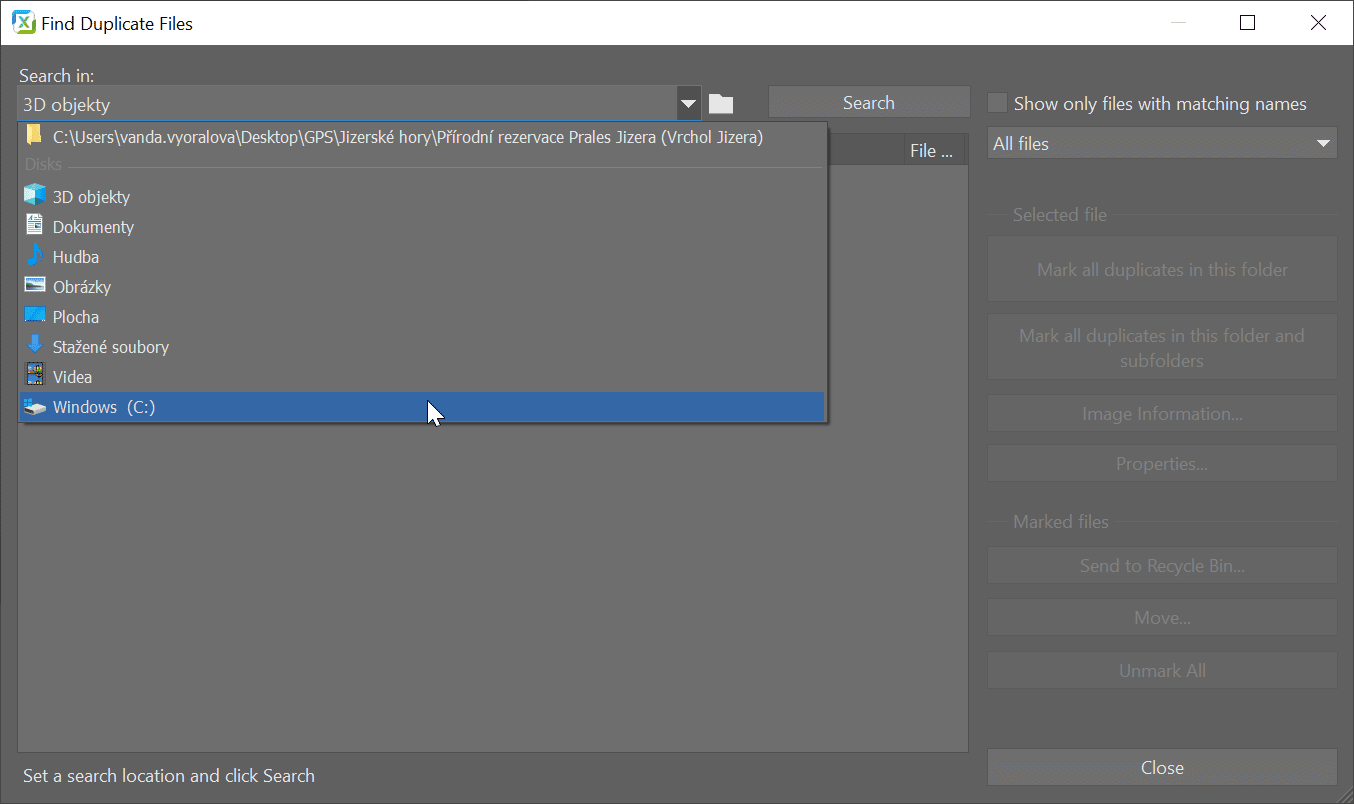
Task: Click the File column header
Action: (x=931, y=149)
